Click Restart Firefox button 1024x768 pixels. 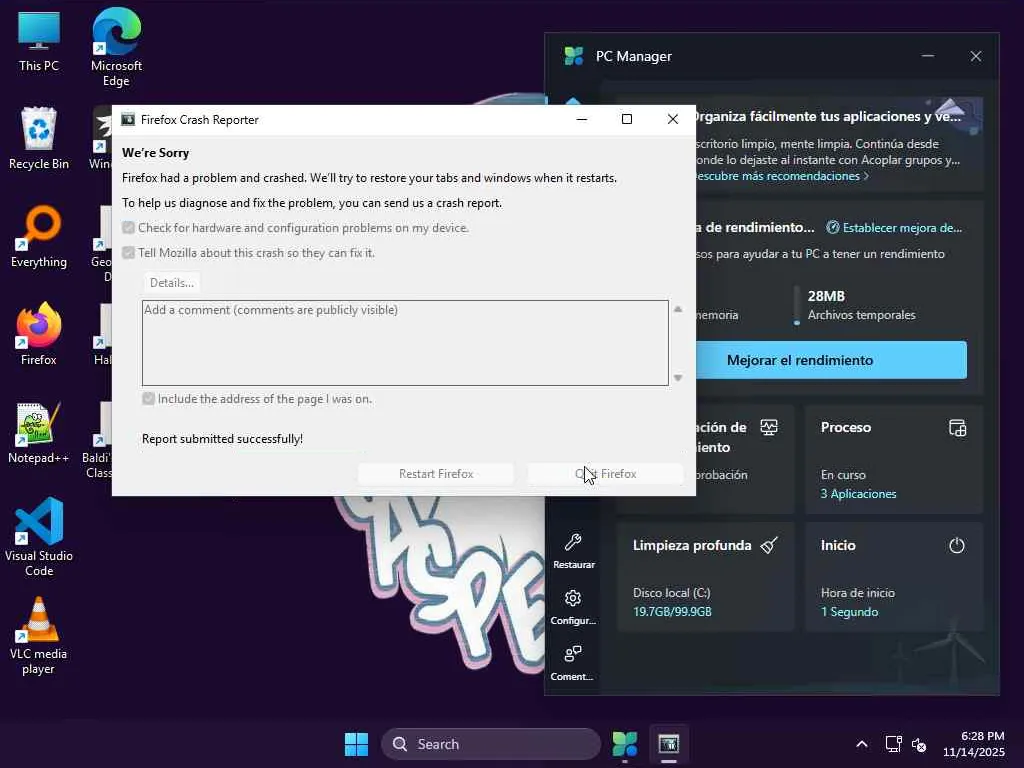[x=436, y=474]
